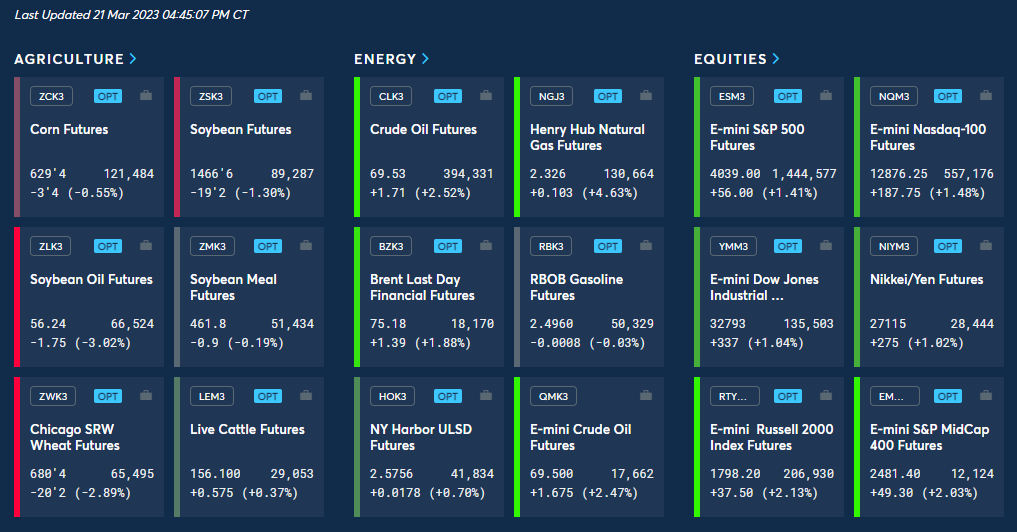Select the ESM3 ticker code

click(732, 96)
